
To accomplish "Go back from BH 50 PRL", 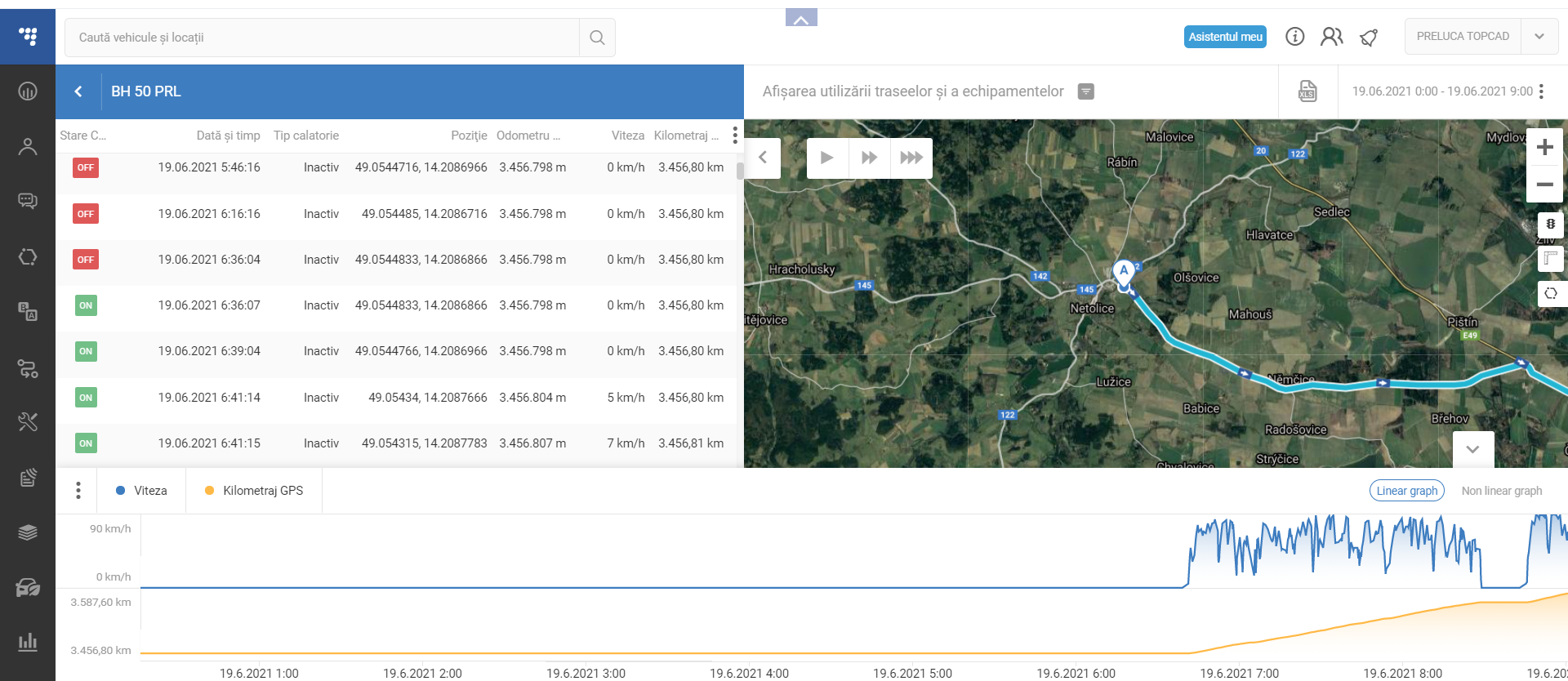I will click(x=78, y=91).
